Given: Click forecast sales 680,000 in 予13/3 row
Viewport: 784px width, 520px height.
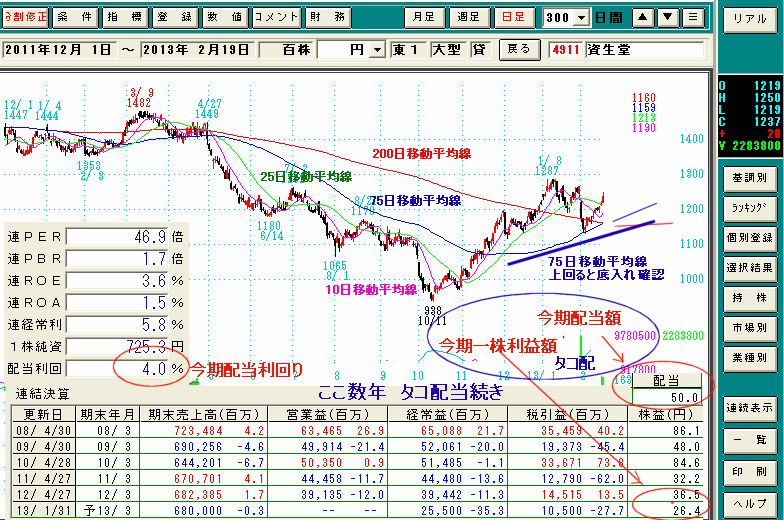Looking at the screenshot, I should click(198, 510).
